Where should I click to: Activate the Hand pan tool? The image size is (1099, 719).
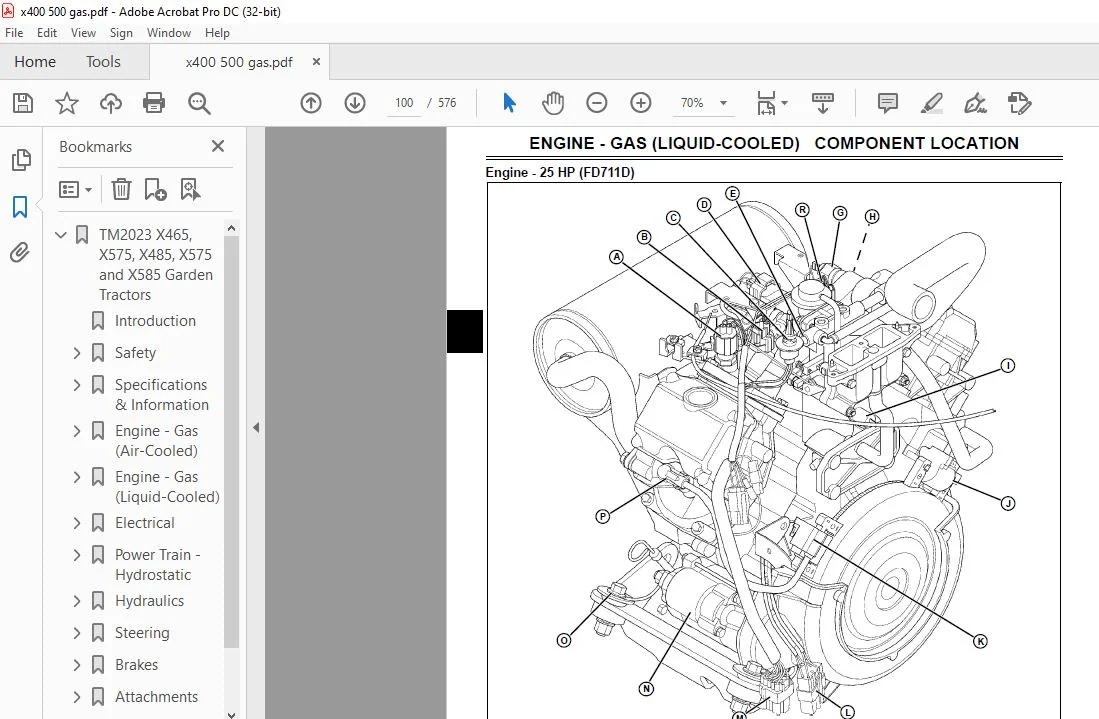coord(553,103)
